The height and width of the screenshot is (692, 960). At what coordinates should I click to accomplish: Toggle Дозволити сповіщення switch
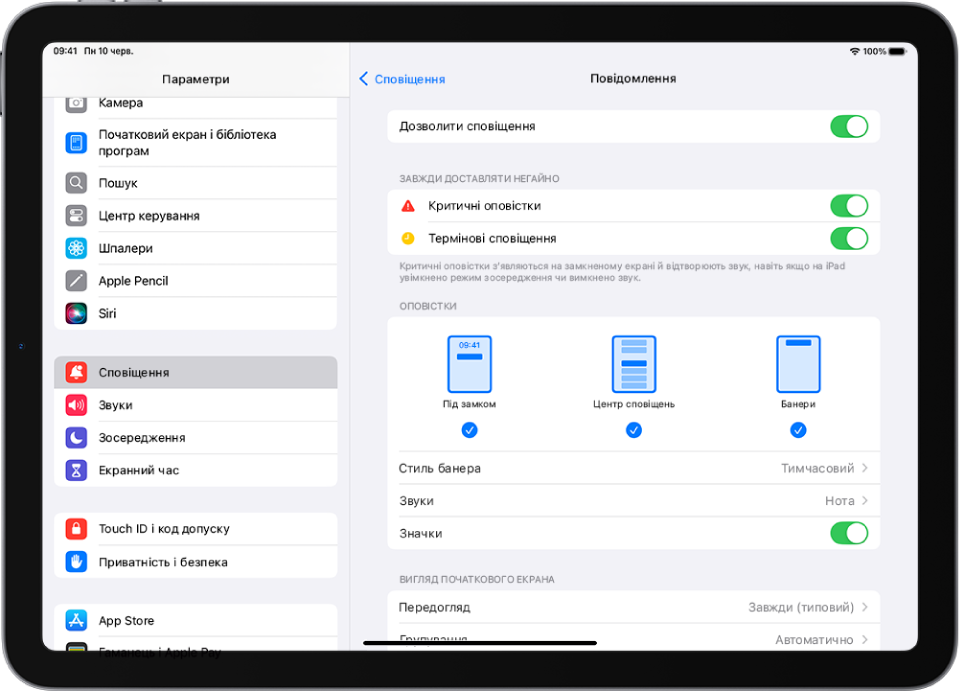click(x=849, y=127)
